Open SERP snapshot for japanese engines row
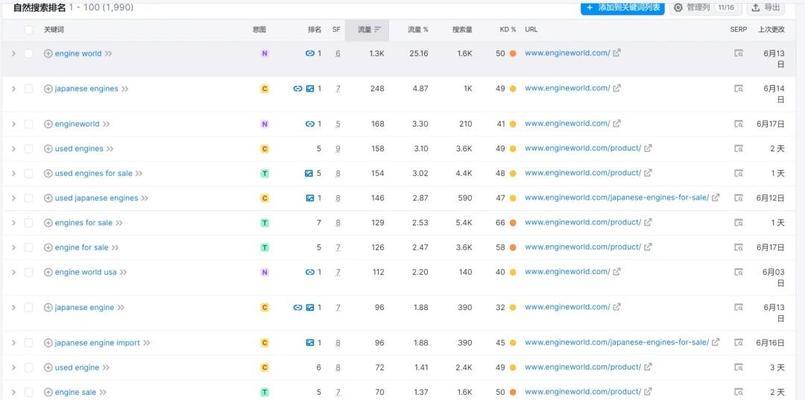Screen dimensions: 805x400 [x=738, y=88]
